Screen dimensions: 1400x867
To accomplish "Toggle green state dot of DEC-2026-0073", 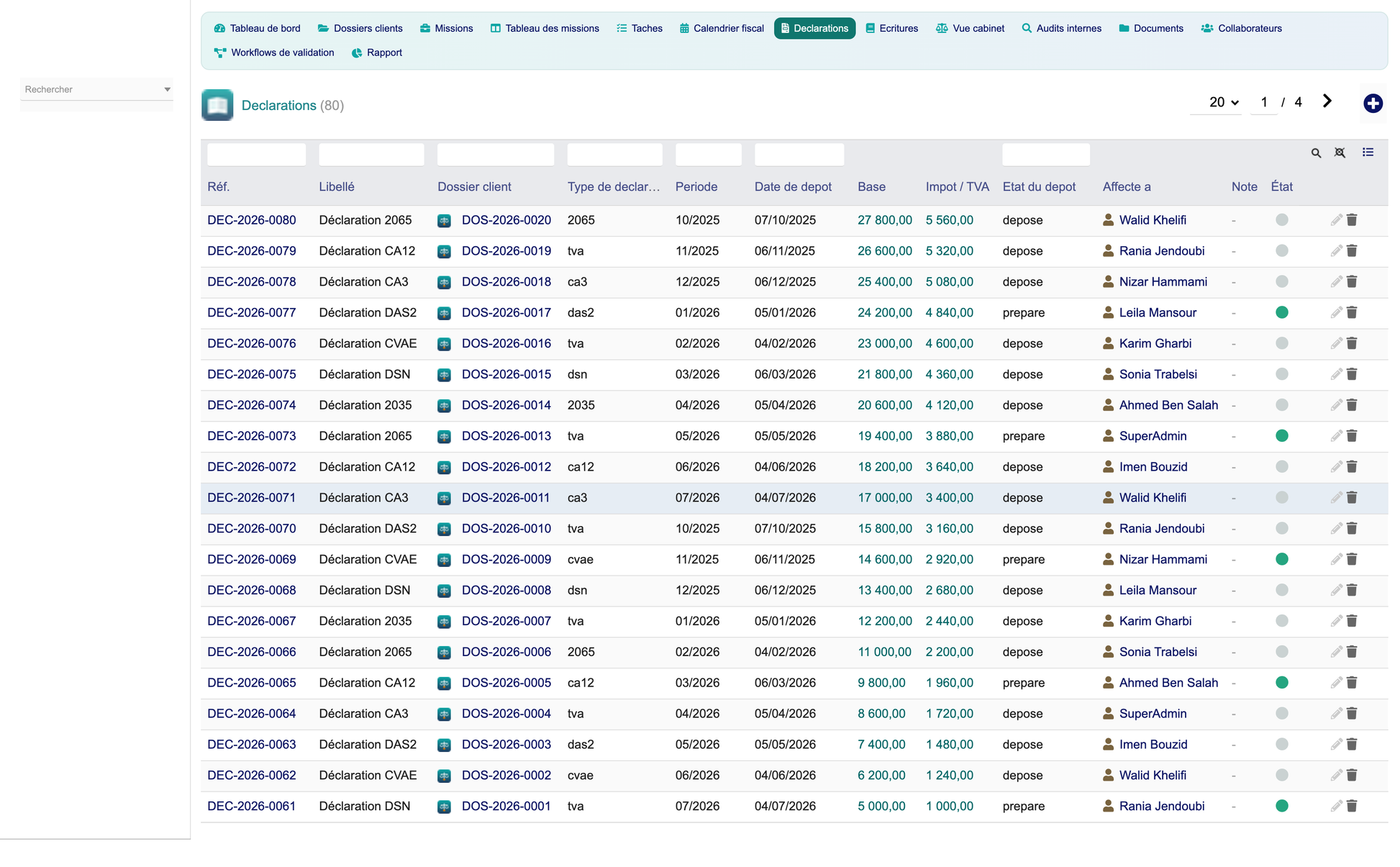I will [x=1282, y=436].
